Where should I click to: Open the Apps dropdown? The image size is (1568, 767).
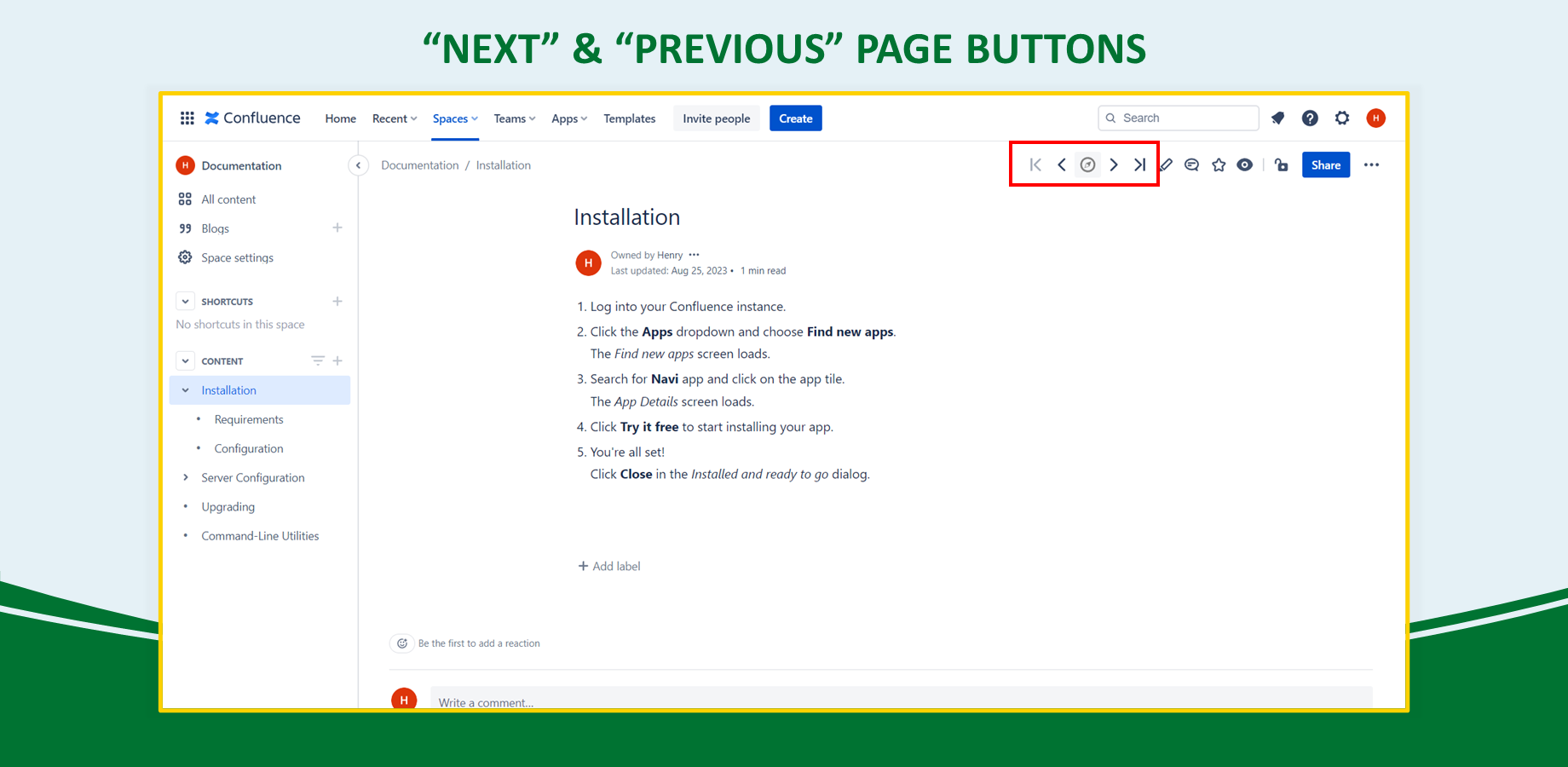569,118
